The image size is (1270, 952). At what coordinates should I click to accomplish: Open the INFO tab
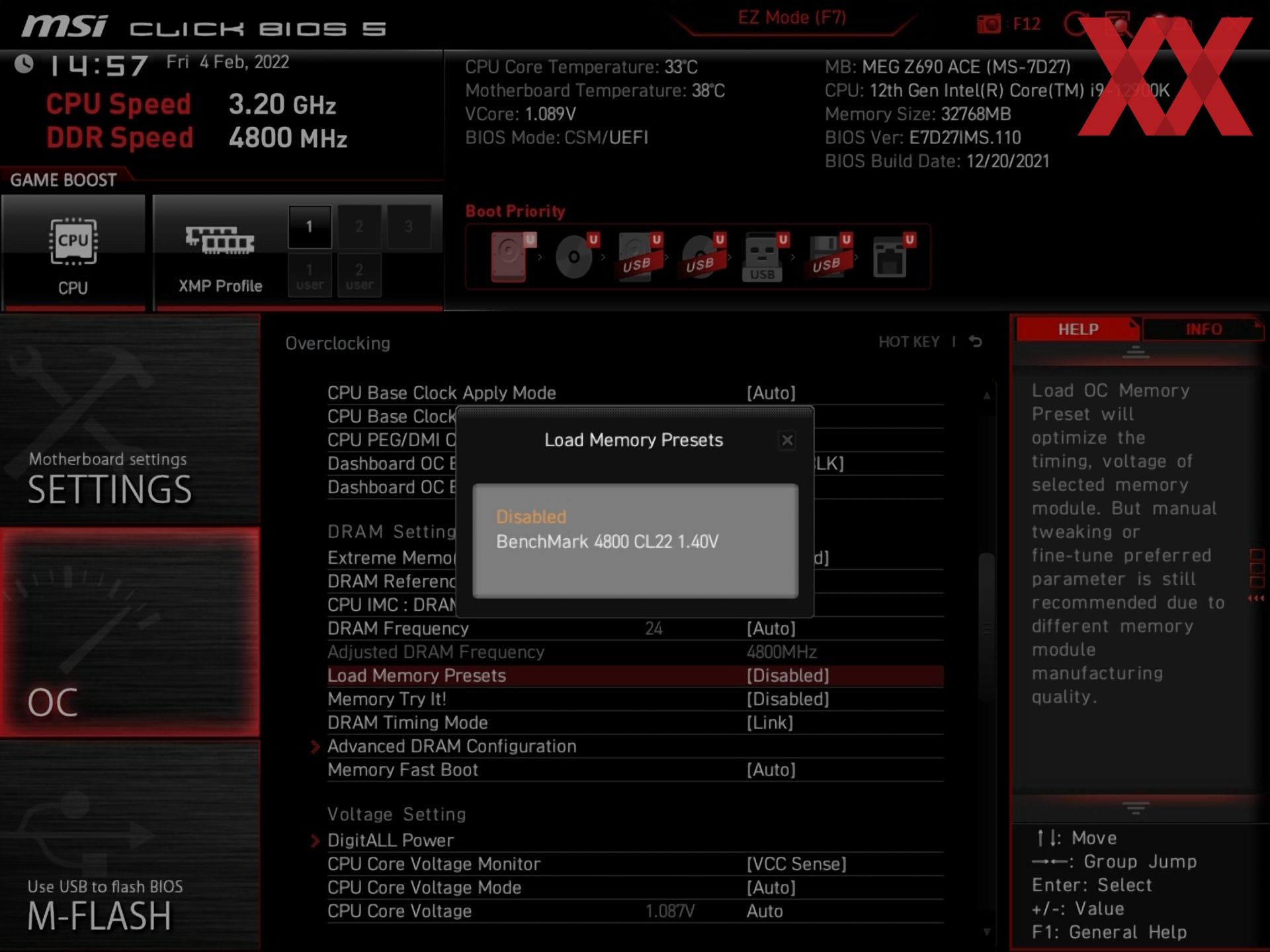point(1203,329)
